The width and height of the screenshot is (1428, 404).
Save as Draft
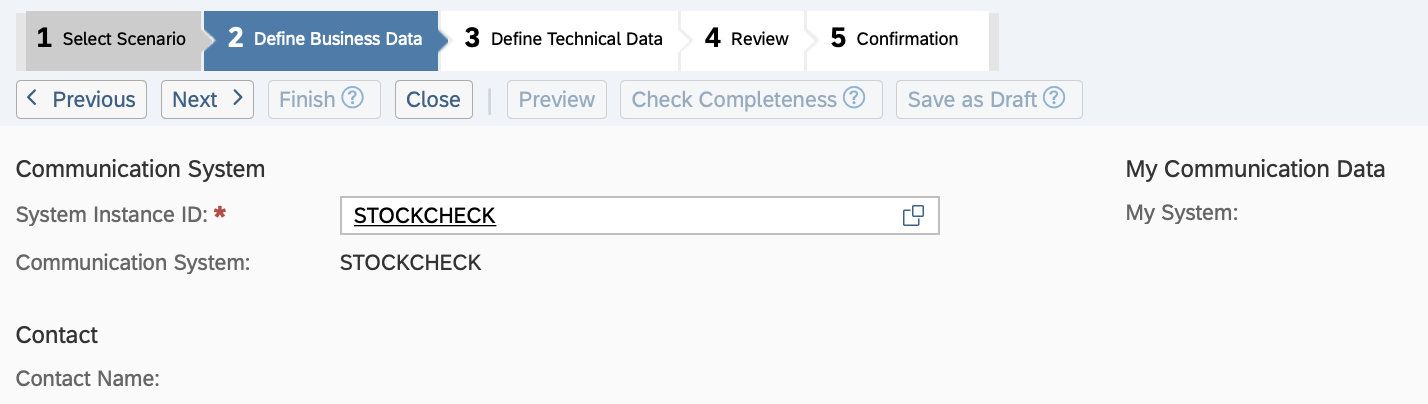(972, 100)
